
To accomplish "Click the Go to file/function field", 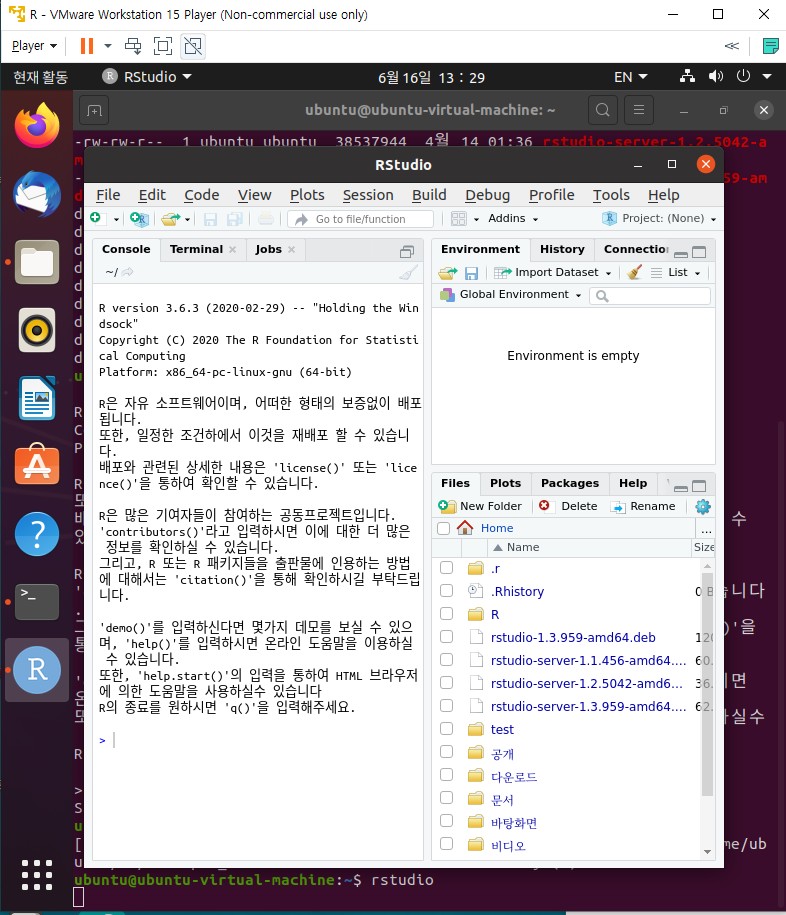I will [361, 219].
